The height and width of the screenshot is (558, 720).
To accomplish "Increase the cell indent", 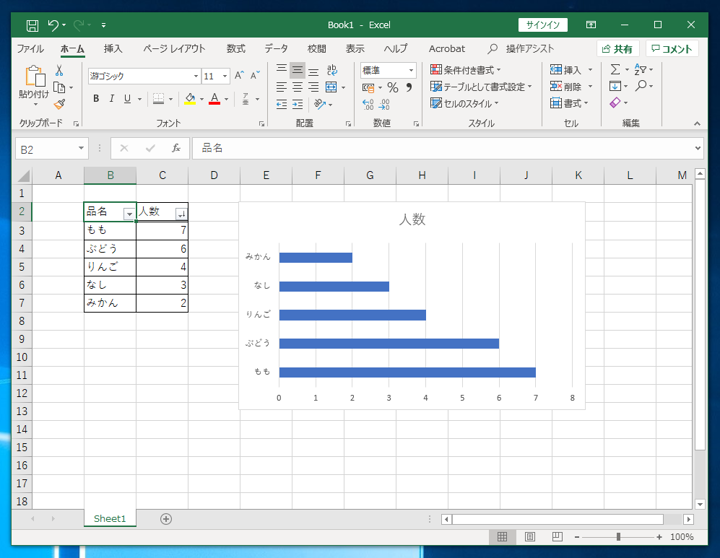I will pos(298,105).
